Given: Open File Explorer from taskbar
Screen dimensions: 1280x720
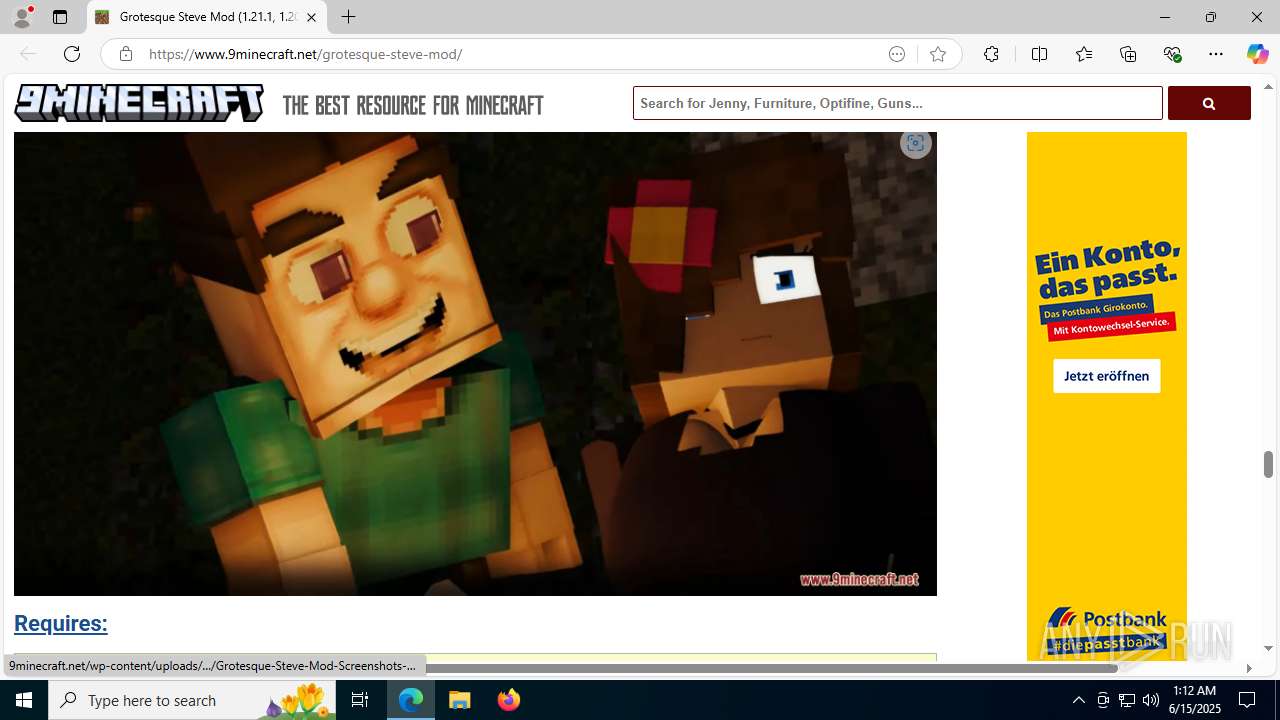Looking at the screenshot, I should coord(460,700).
